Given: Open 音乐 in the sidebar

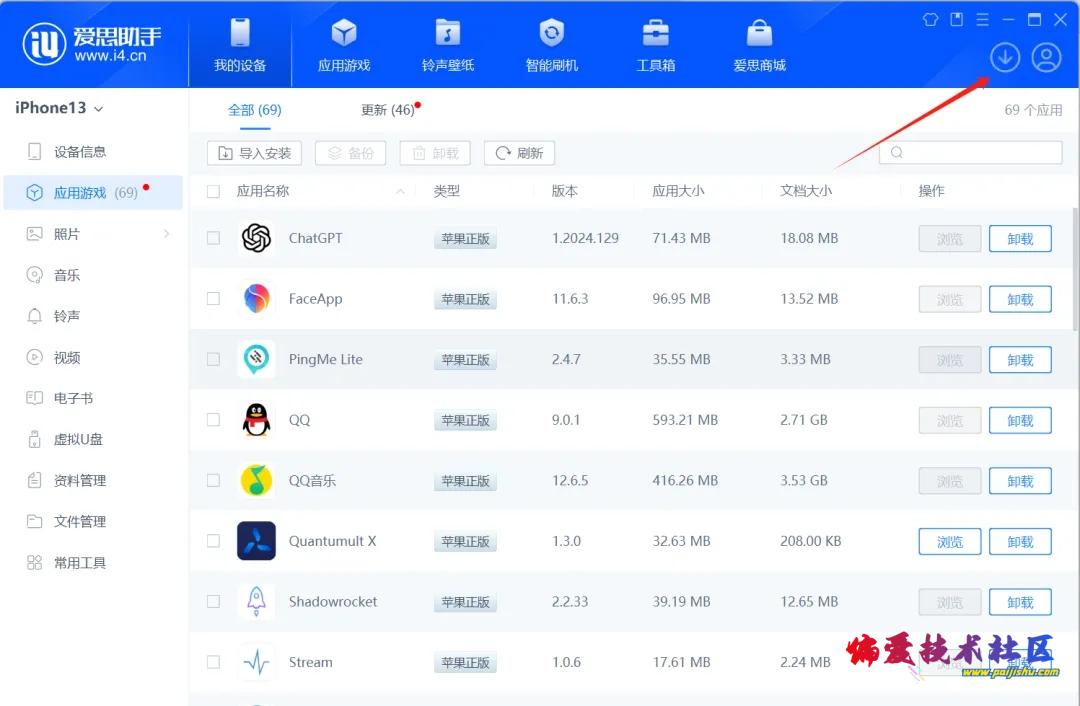Looking at the screenshot, I should click(93, 276).
